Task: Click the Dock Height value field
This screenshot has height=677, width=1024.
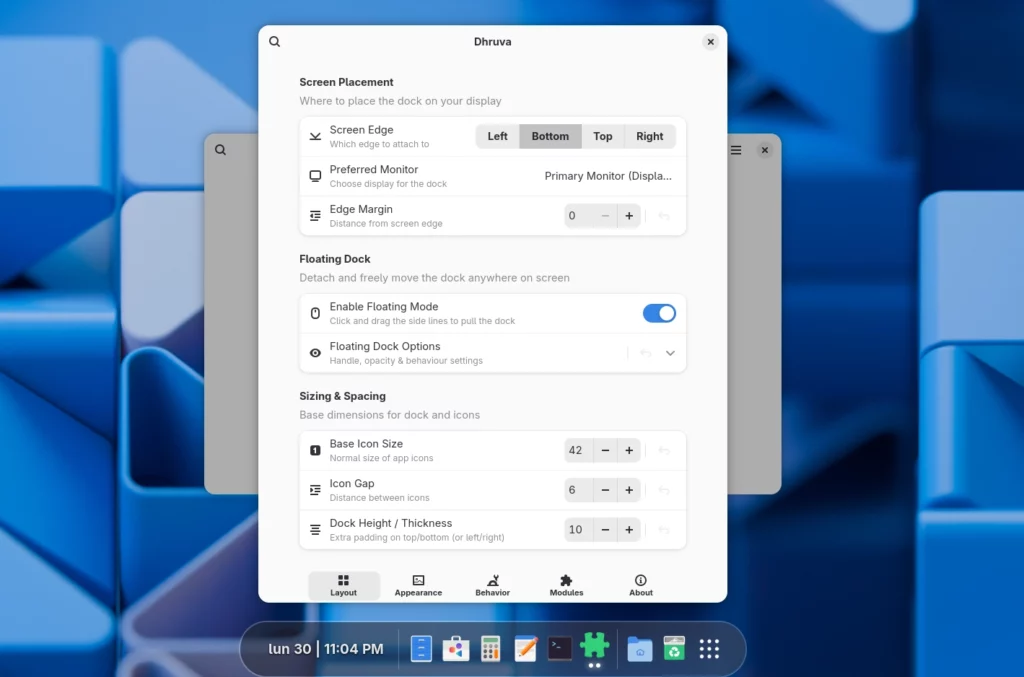Action: 577,530
